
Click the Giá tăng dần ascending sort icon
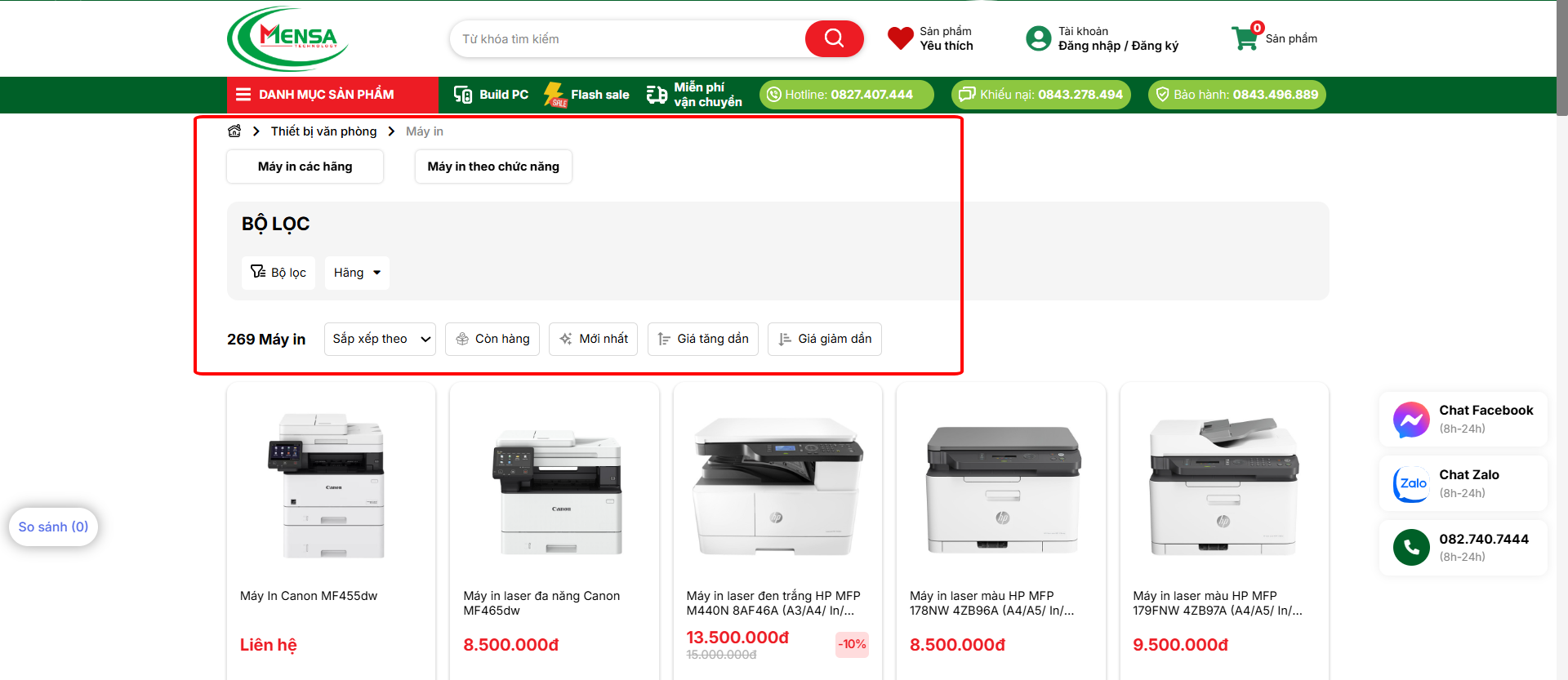(x=664, y=339)
